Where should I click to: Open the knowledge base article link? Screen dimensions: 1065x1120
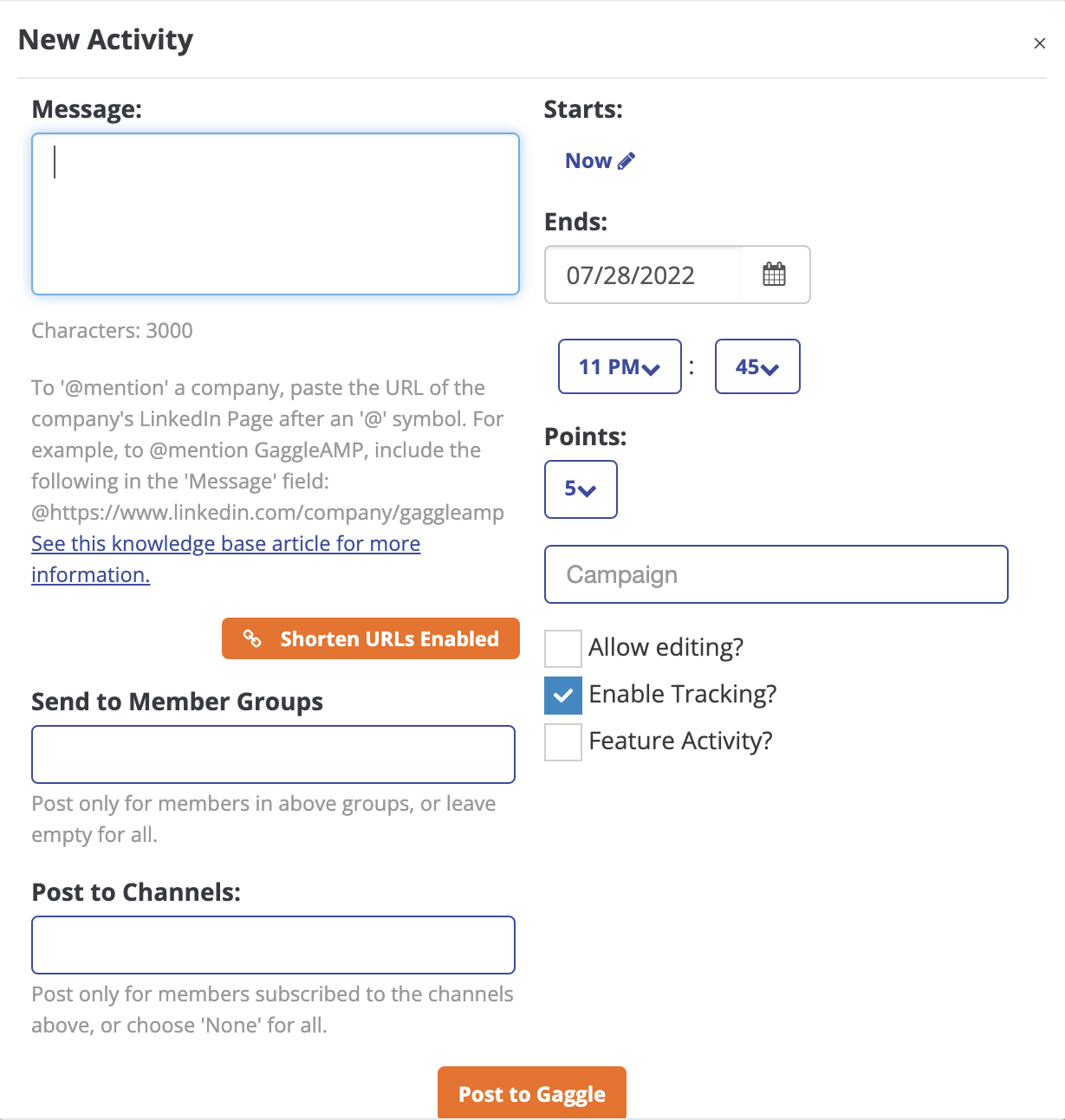[226, 559]
